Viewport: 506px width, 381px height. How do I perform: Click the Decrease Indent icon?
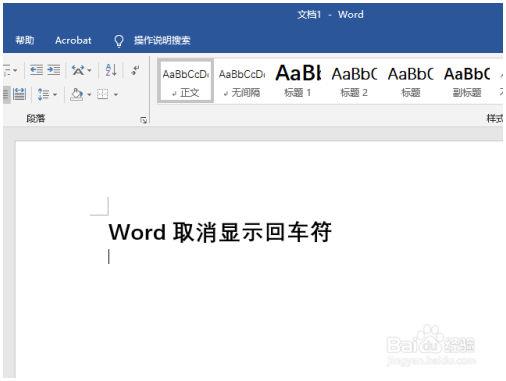36,70
